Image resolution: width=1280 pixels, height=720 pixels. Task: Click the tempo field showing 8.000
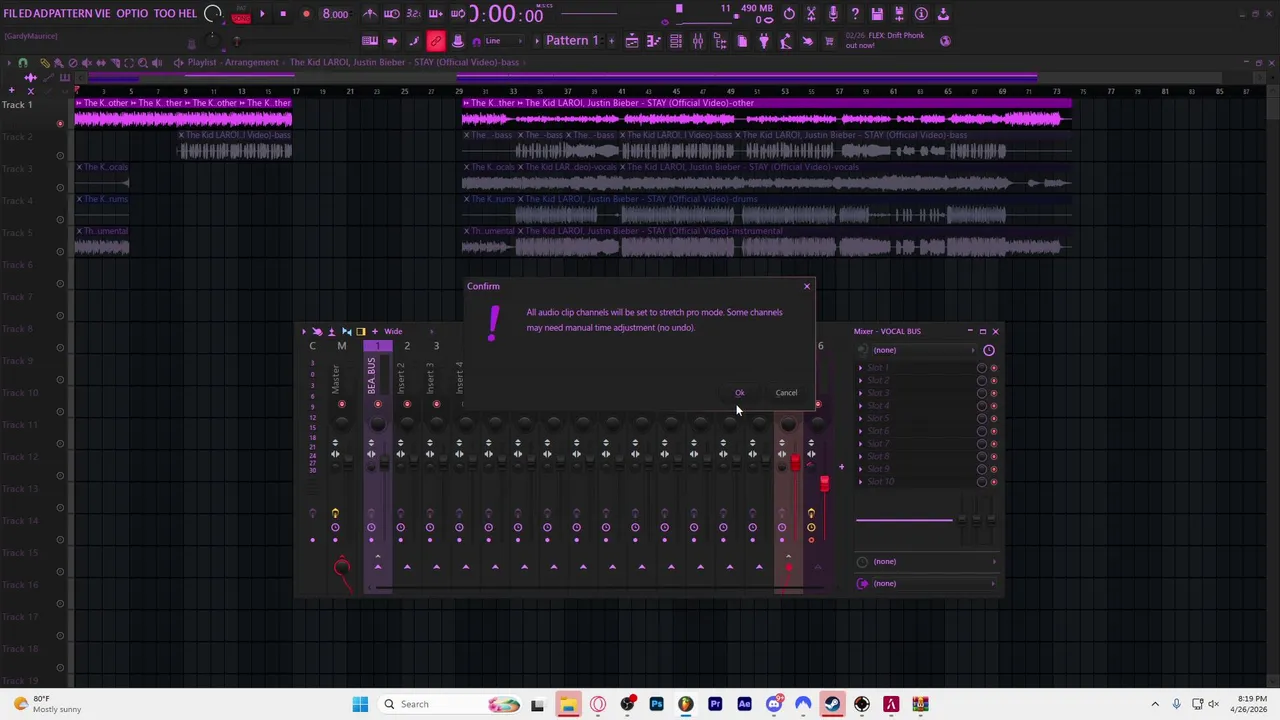pyautogui.click(x=336, y=14)
